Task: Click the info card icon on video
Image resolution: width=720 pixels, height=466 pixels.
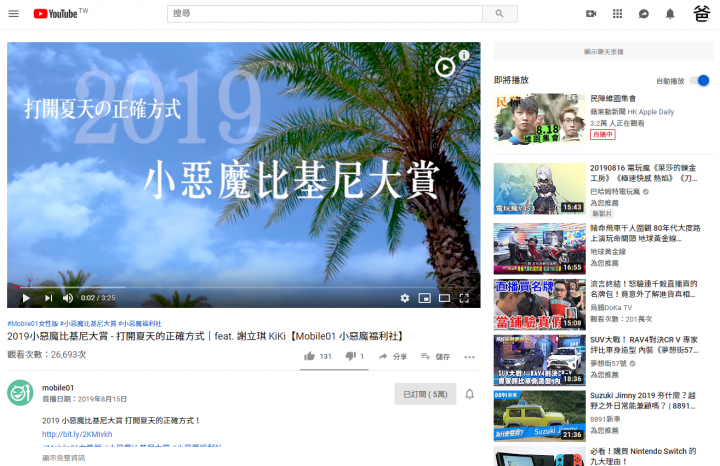Action: pos(464,55)
